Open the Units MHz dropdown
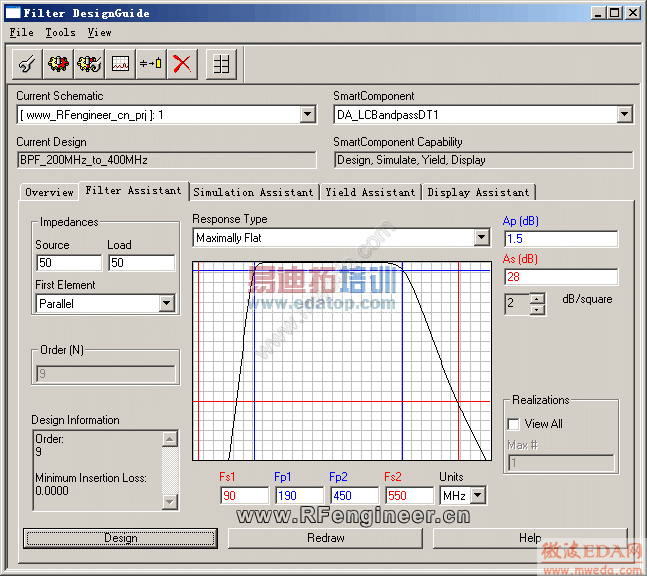647x576 pixels. pyautogui.click(x=477, y=495)
